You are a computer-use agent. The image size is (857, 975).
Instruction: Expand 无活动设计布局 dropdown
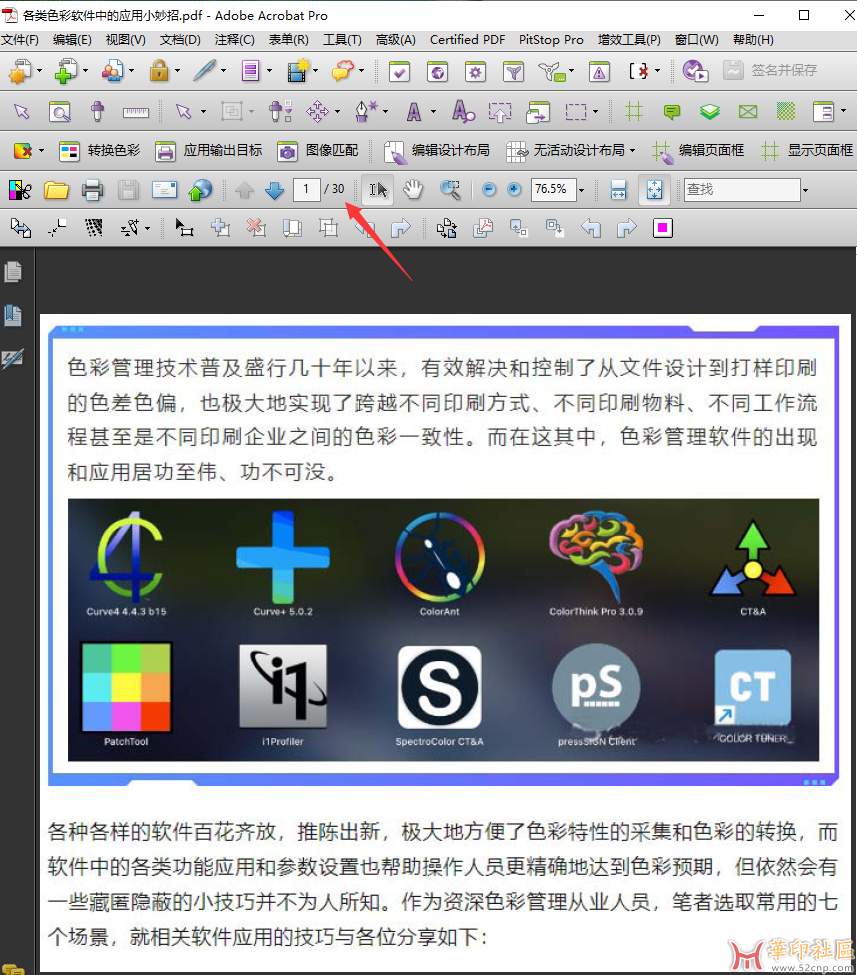click(632, 150)
